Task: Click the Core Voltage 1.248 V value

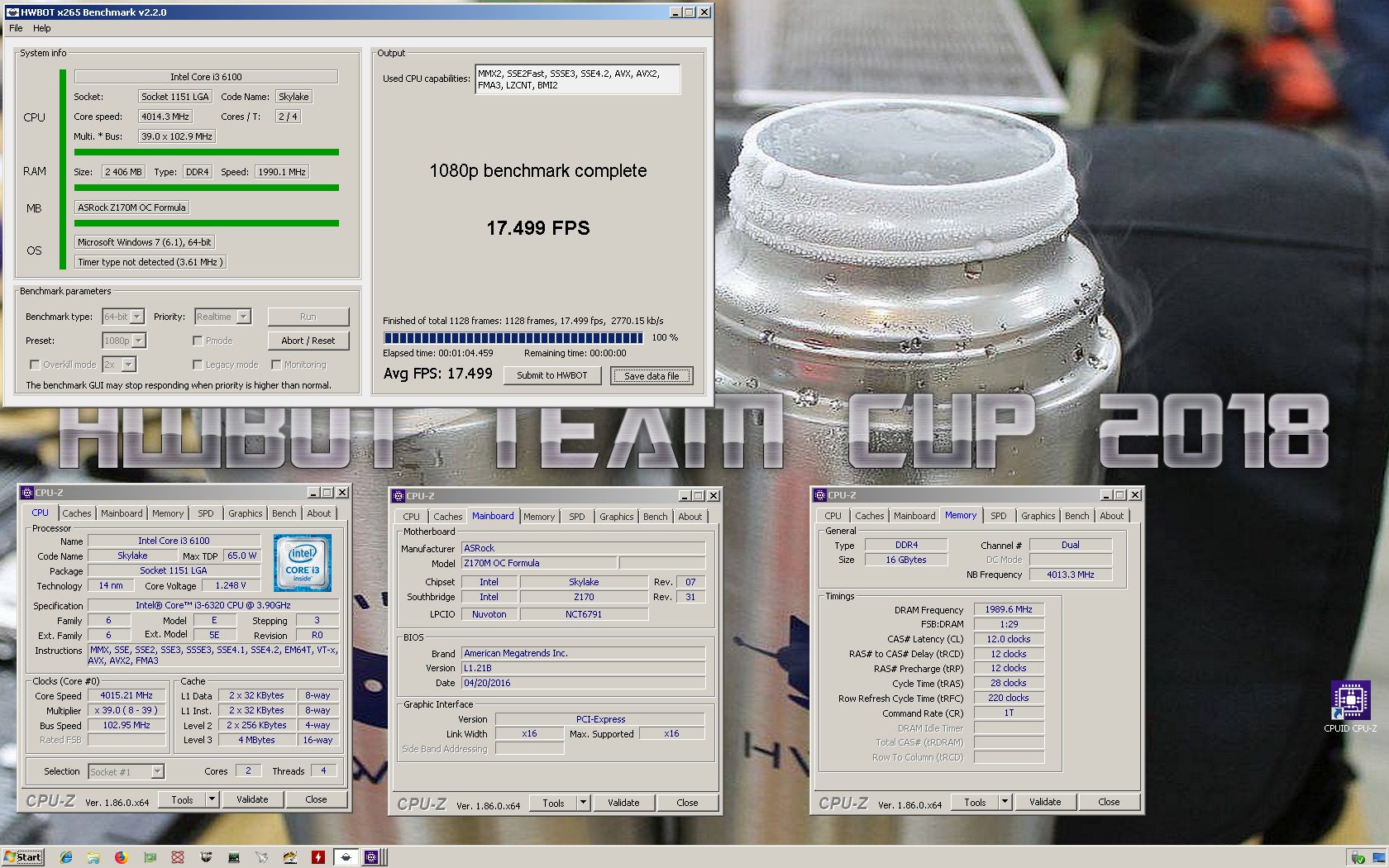Action: [231, 585]
